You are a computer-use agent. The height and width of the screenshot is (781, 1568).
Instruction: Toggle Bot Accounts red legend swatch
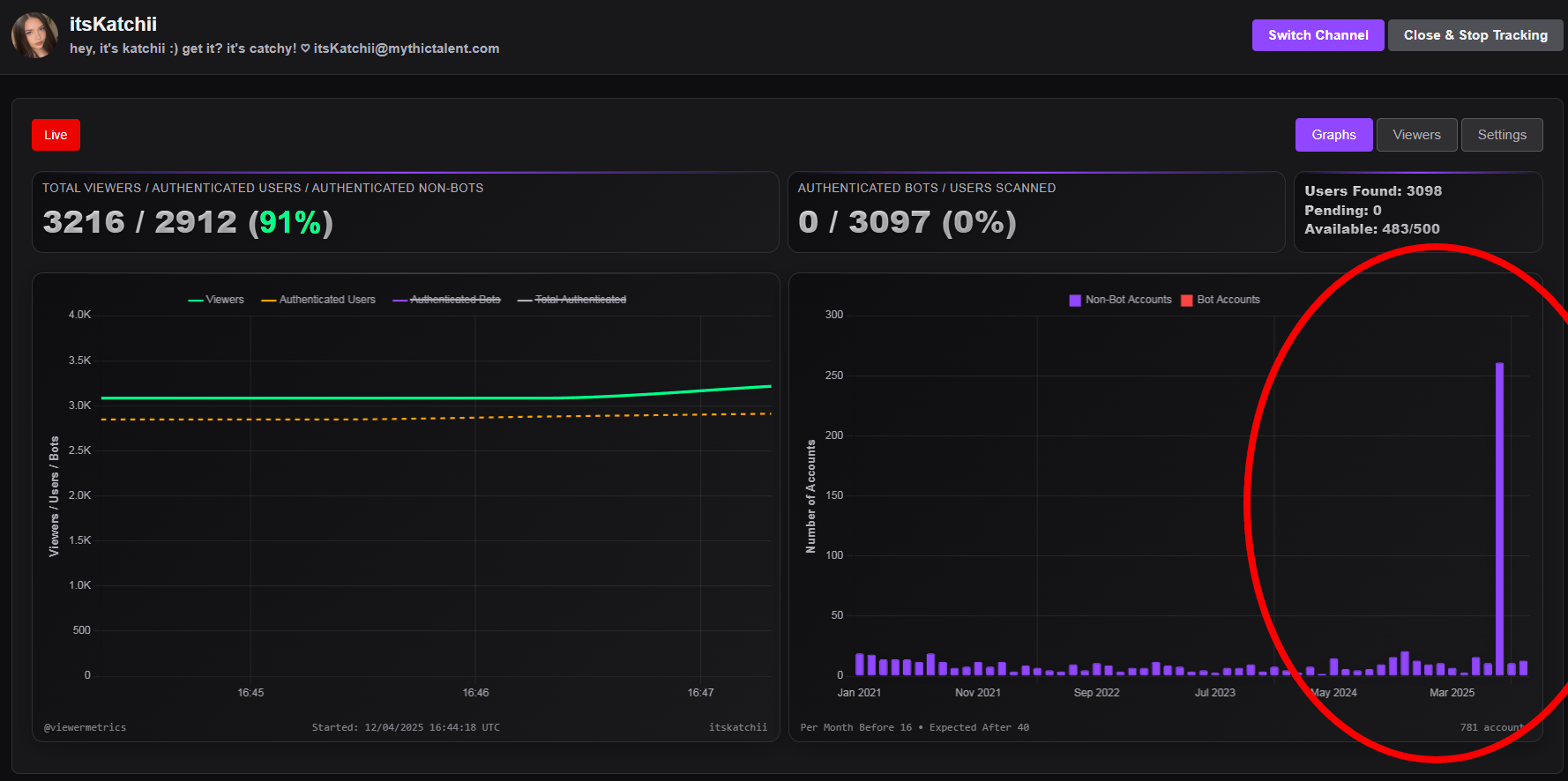point(1186,301)
